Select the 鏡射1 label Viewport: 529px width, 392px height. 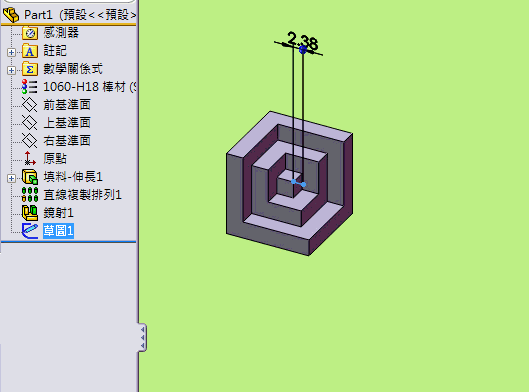point(58,213)
